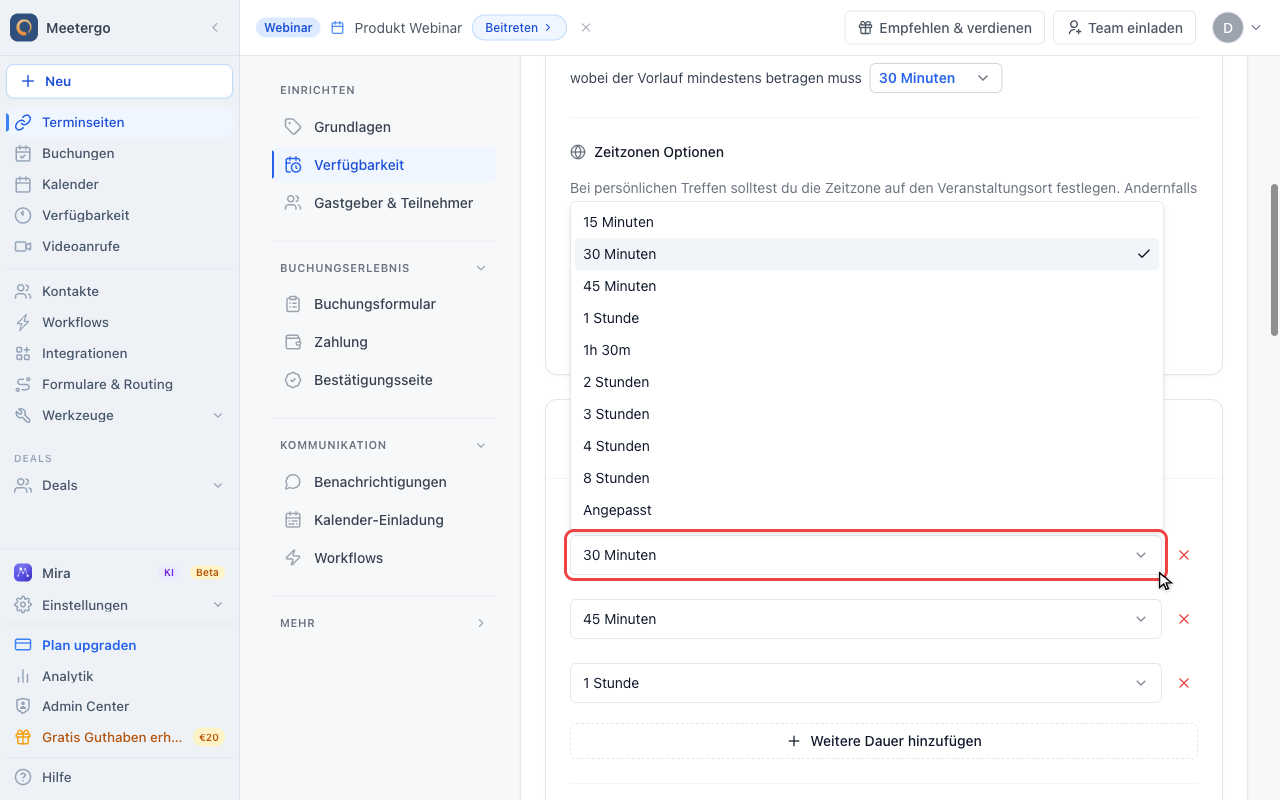Remove the 30 Minuten duration with red X
The width and height of the screenshot is (1280, 800).
(x=1184, y=555)
